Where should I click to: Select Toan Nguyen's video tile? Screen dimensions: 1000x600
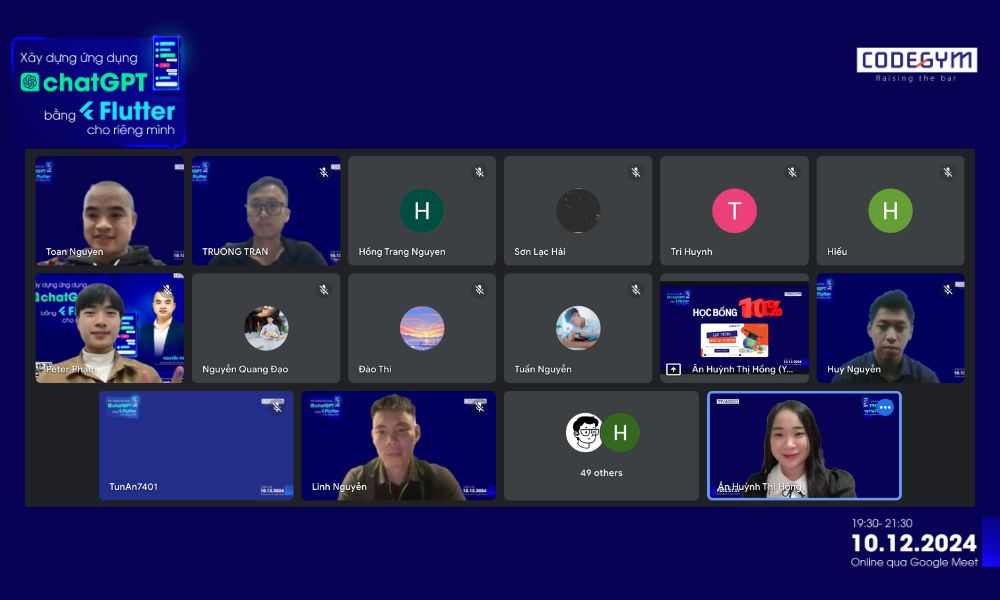110,210
